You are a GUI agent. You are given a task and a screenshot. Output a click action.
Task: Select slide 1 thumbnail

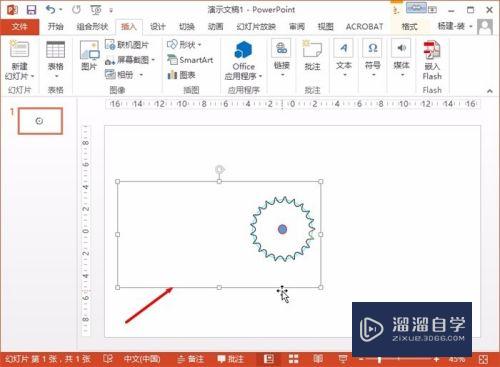point(40,121)
